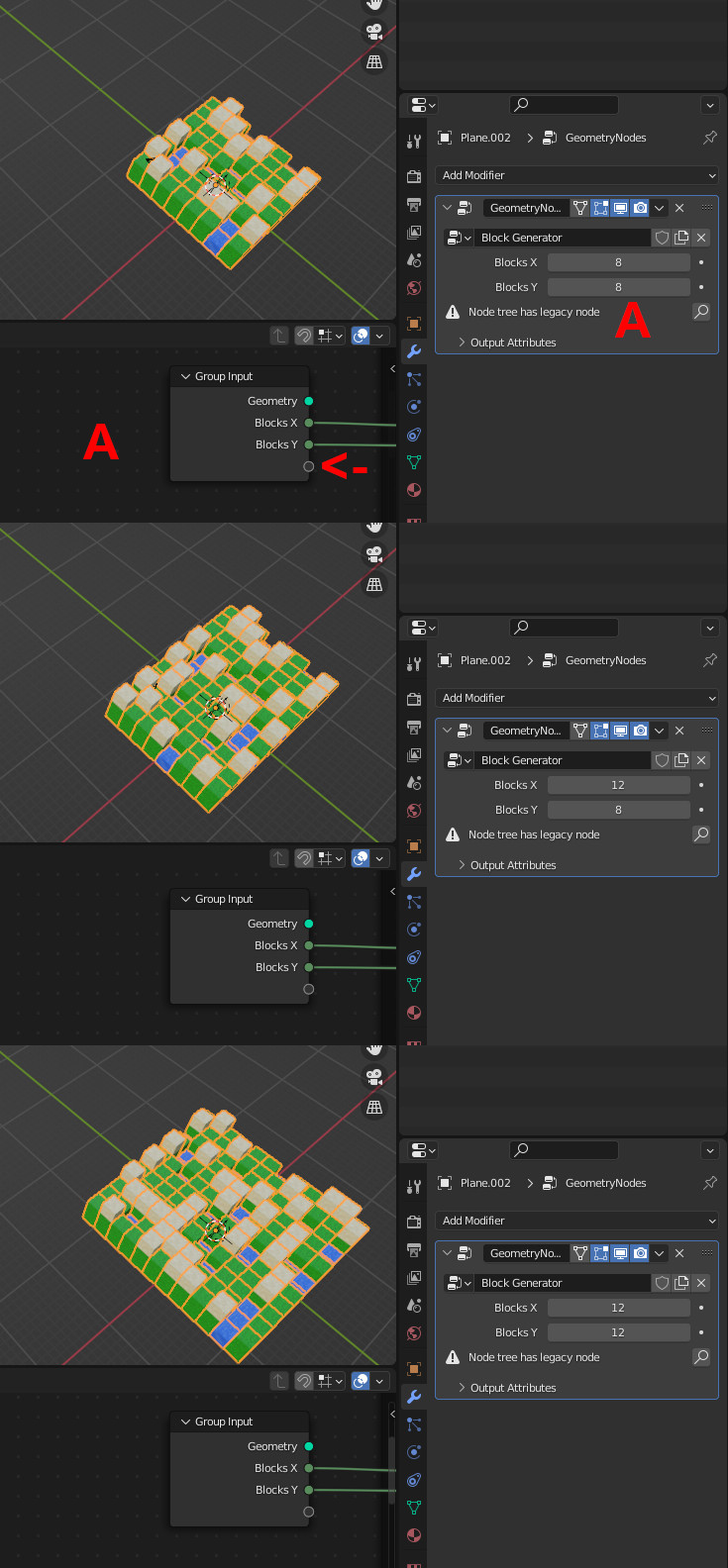Toggle snapping magnet in top node editor

304,336
